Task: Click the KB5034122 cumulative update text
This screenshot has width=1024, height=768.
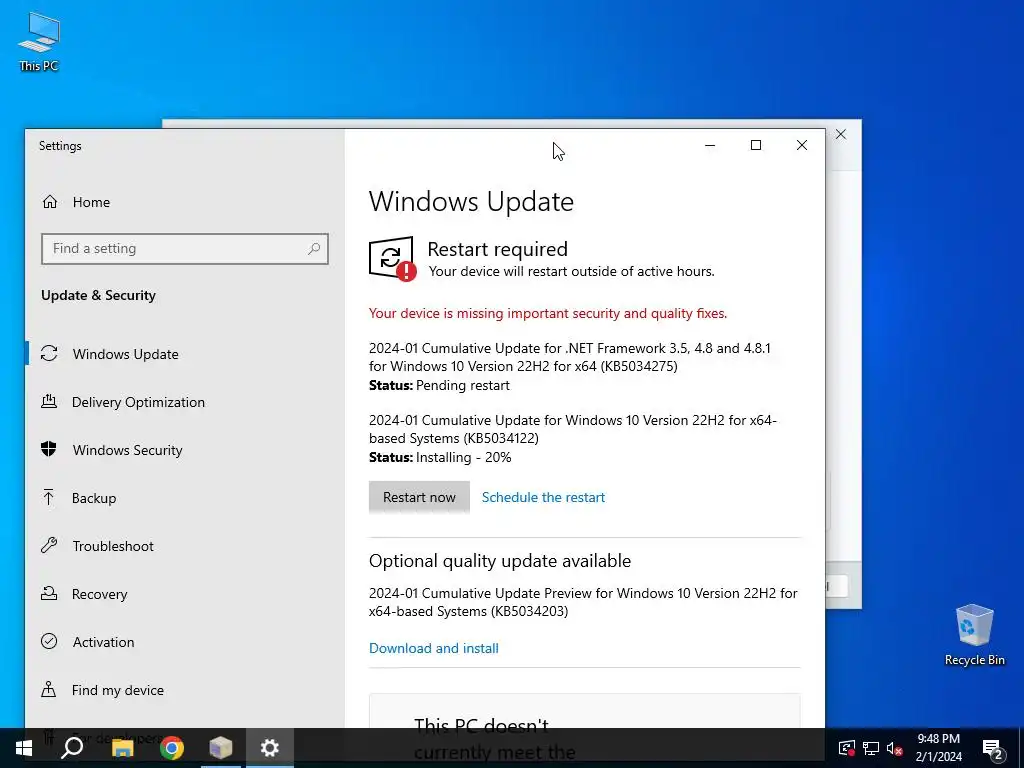Action: tap(573, 429)
